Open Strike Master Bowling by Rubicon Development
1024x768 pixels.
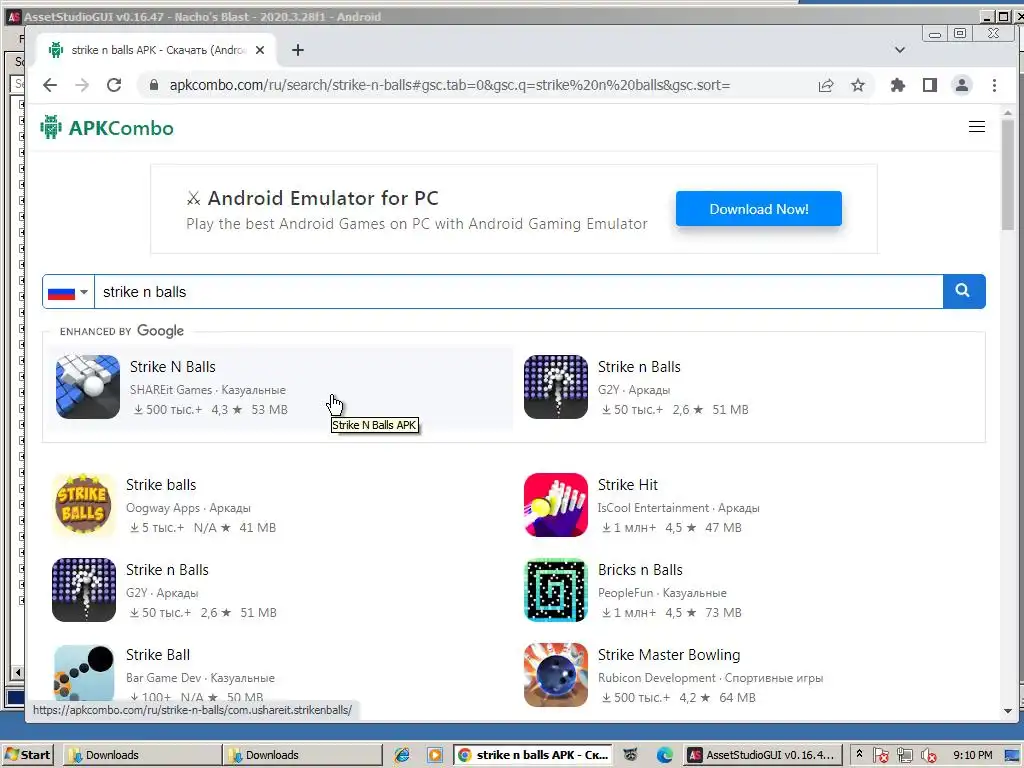(669, 655)
